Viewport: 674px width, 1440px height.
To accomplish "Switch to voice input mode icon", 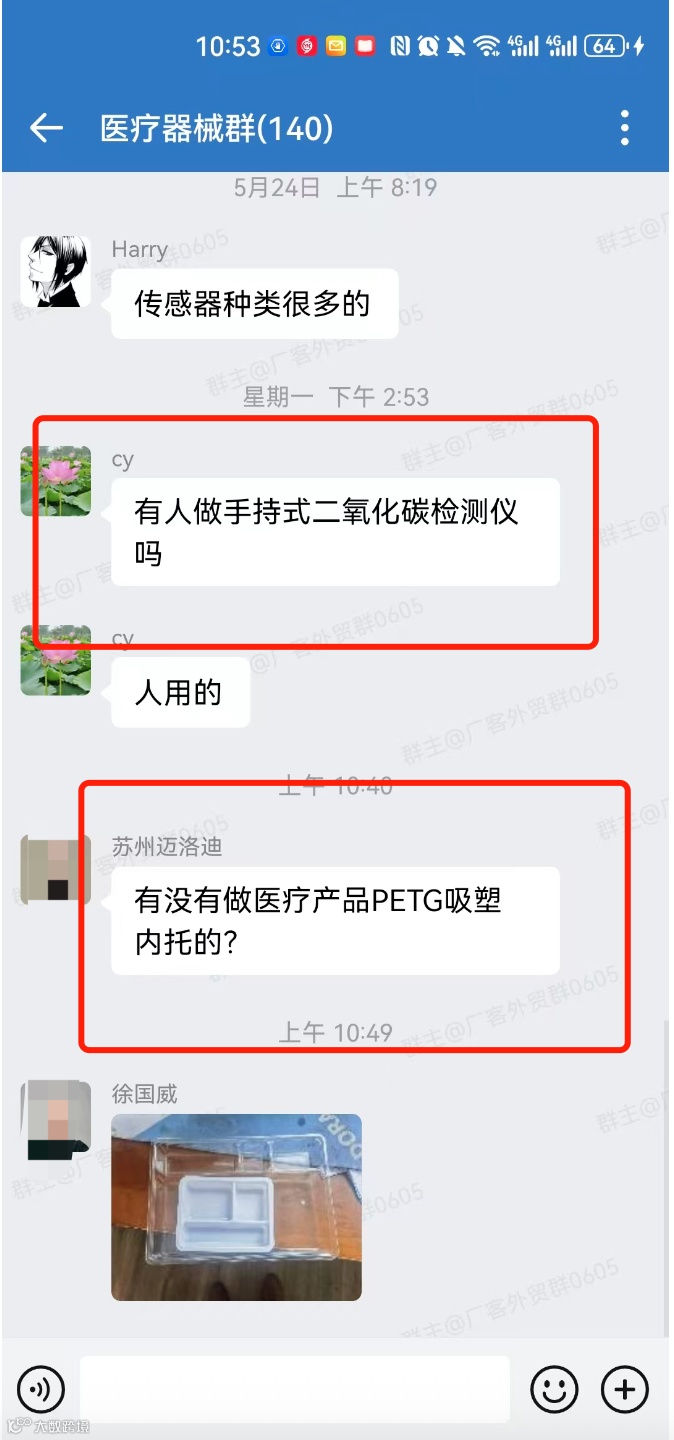I will pyautogui.click(x=41, y=1389).
